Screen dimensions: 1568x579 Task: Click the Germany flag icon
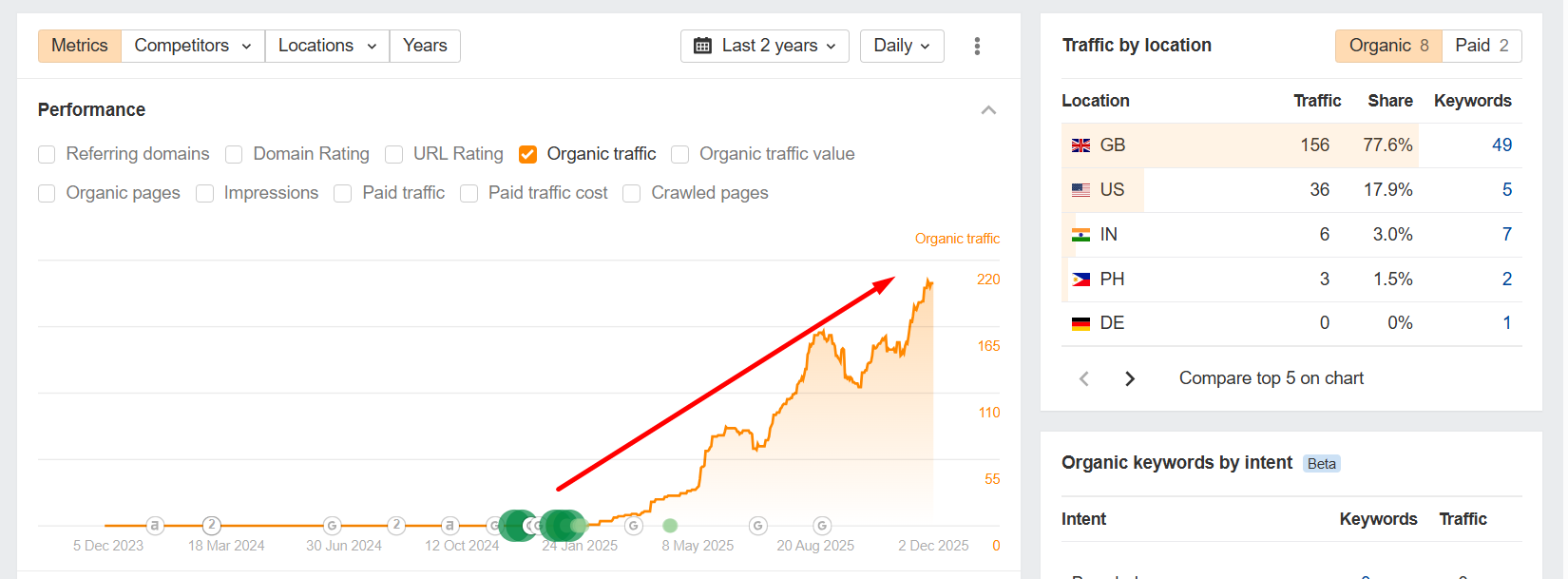coord(1080,324)
